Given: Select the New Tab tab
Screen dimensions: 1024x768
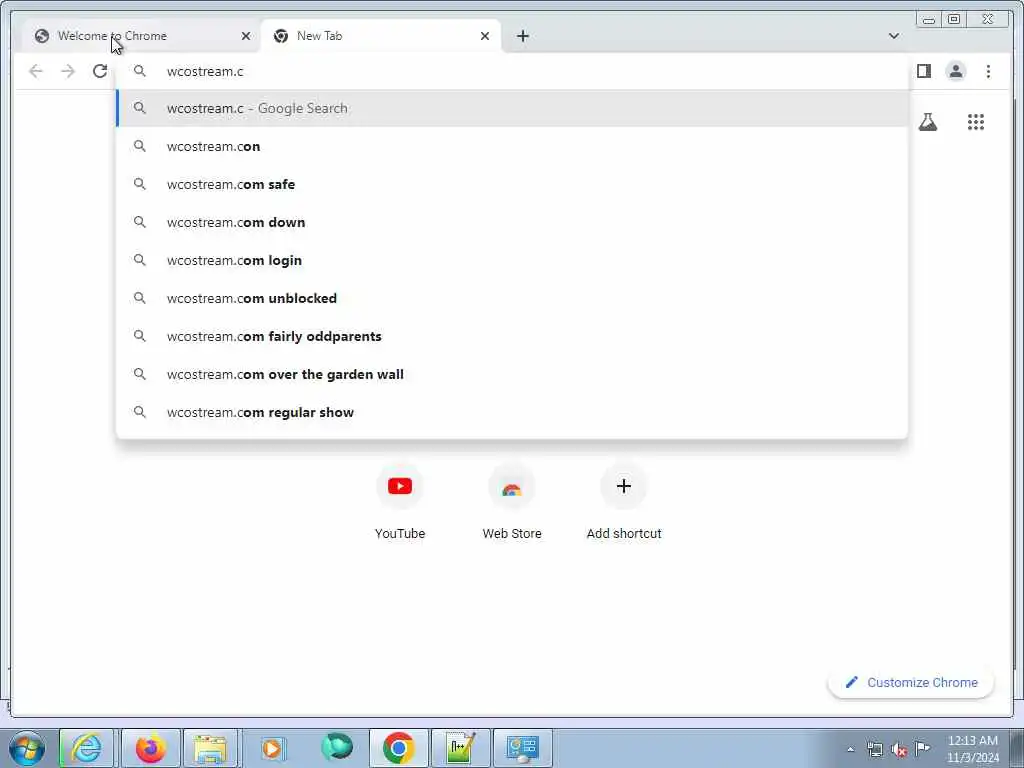Looking at the screenshot, I should click(381, 36).
